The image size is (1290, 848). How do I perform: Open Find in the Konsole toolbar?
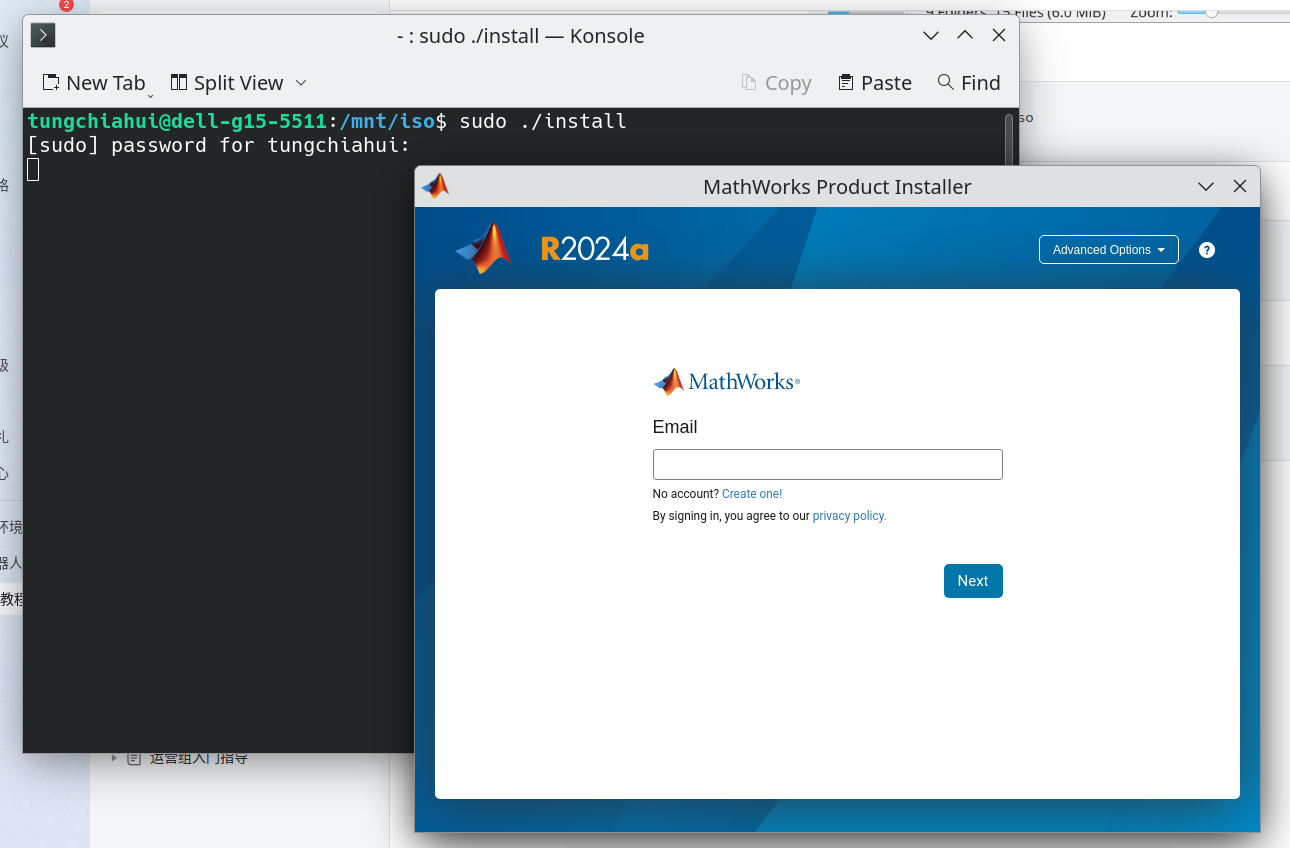tap(969, 83)
